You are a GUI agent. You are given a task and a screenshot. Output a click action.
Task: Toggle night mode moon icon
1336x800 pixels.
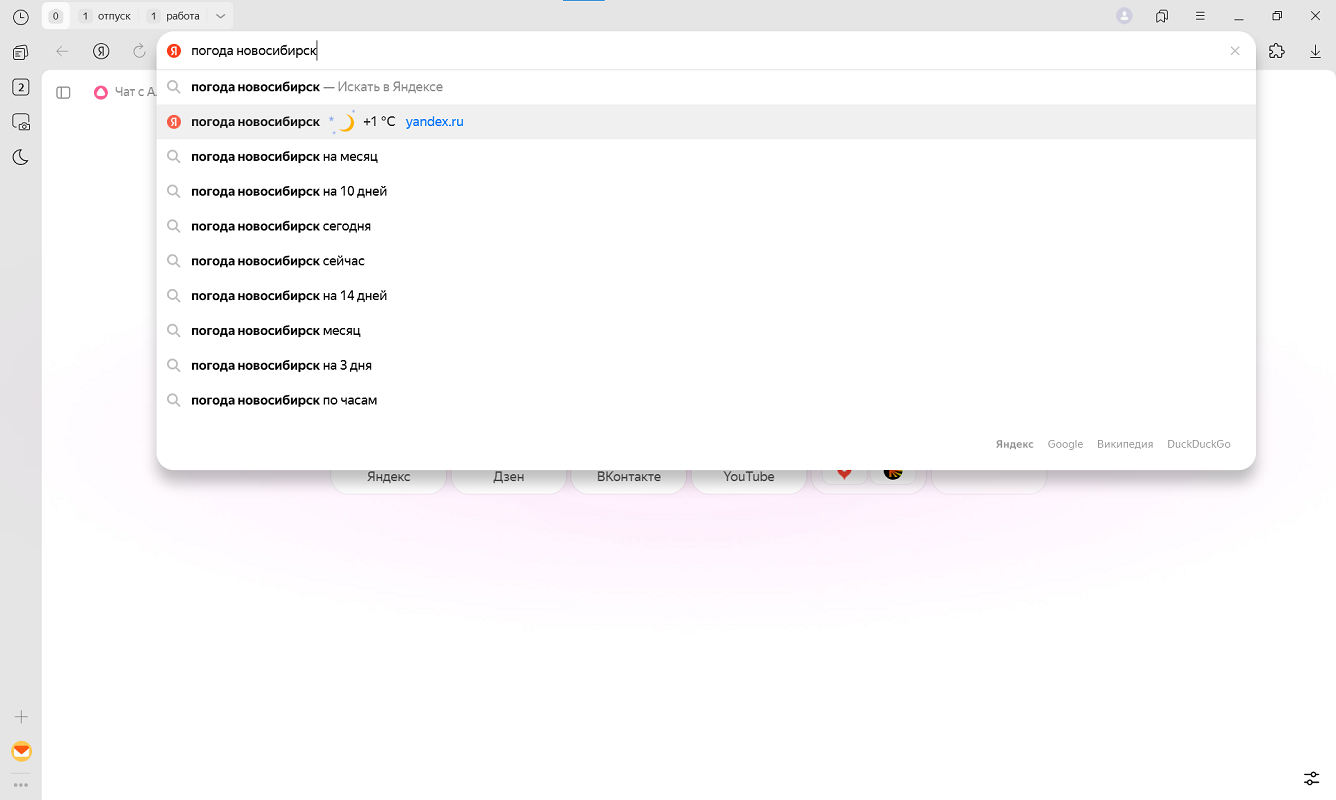pos(20,157)
